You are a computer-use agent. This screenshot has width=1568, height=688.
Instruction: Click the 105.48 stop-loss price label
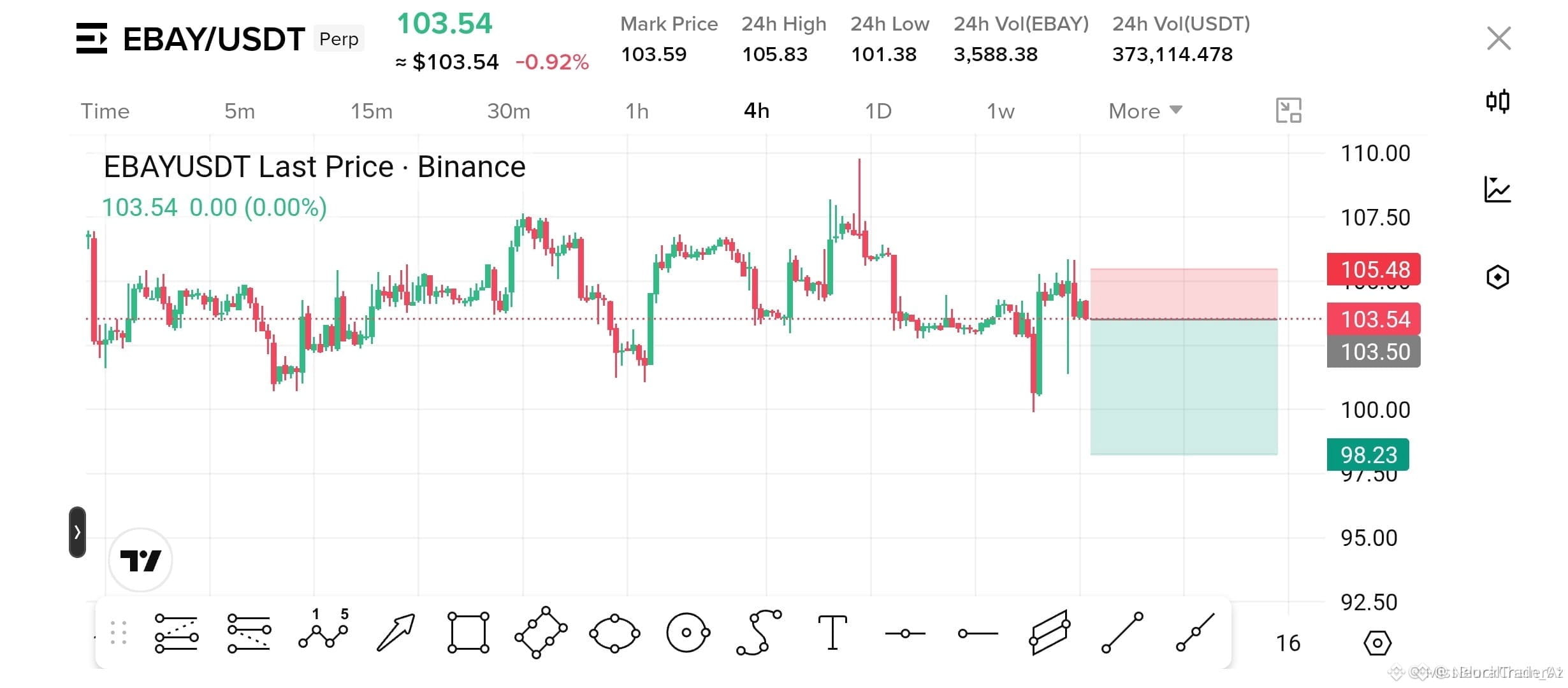coord(1374,269)
